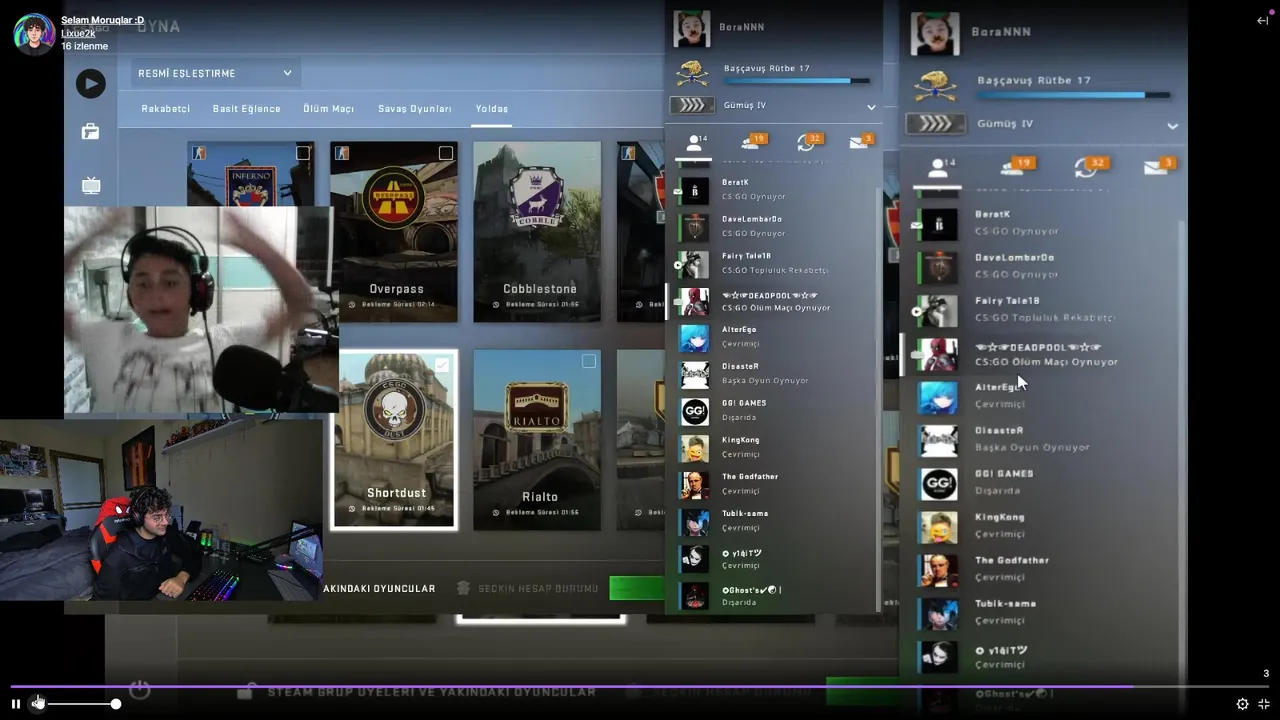Tick the Rialto map checkbox
The image size is (1280, 720).
[589, 361]
